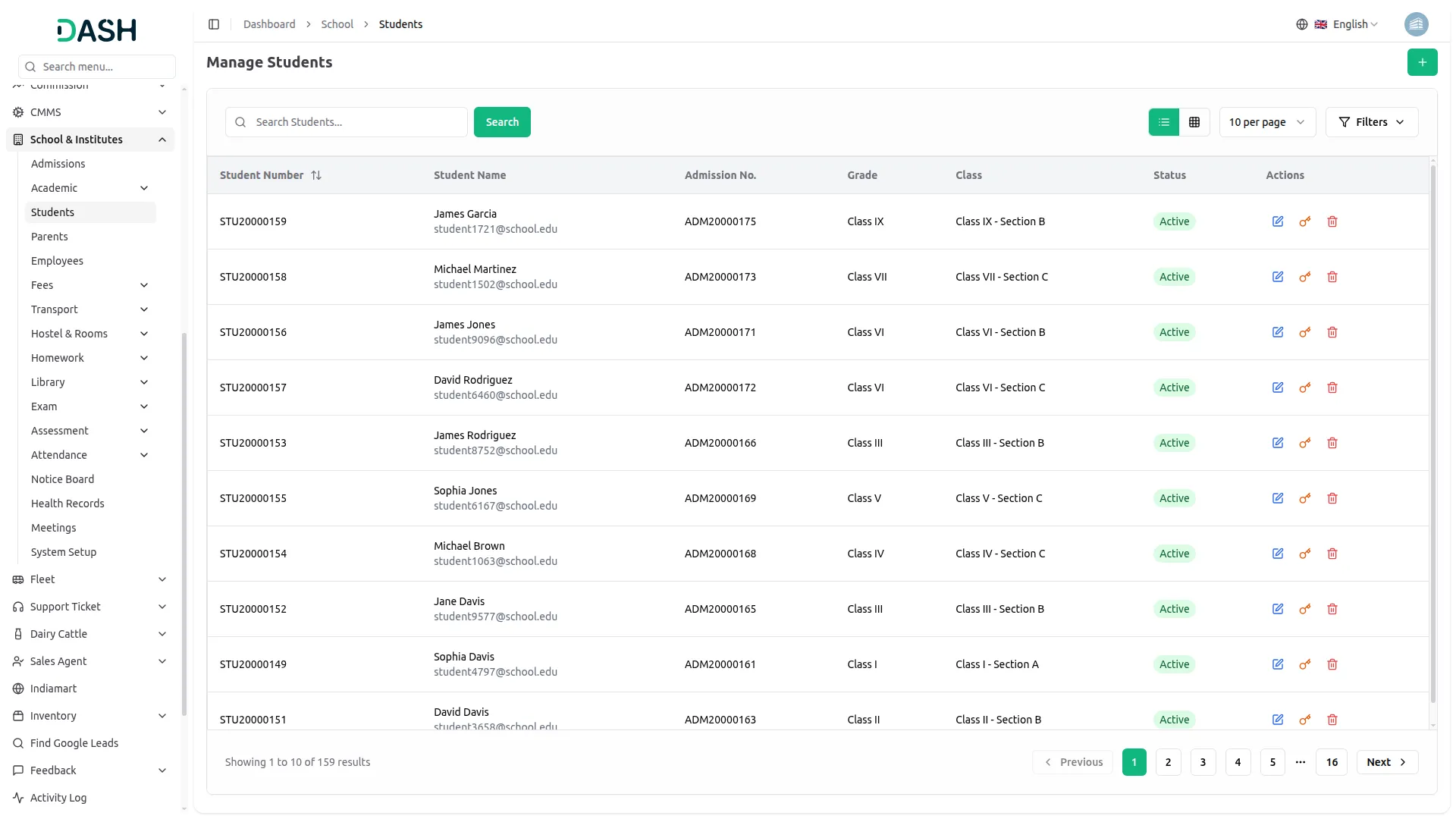
Task: Click key icon for Jane Davis
Action: coord(1305,609)
